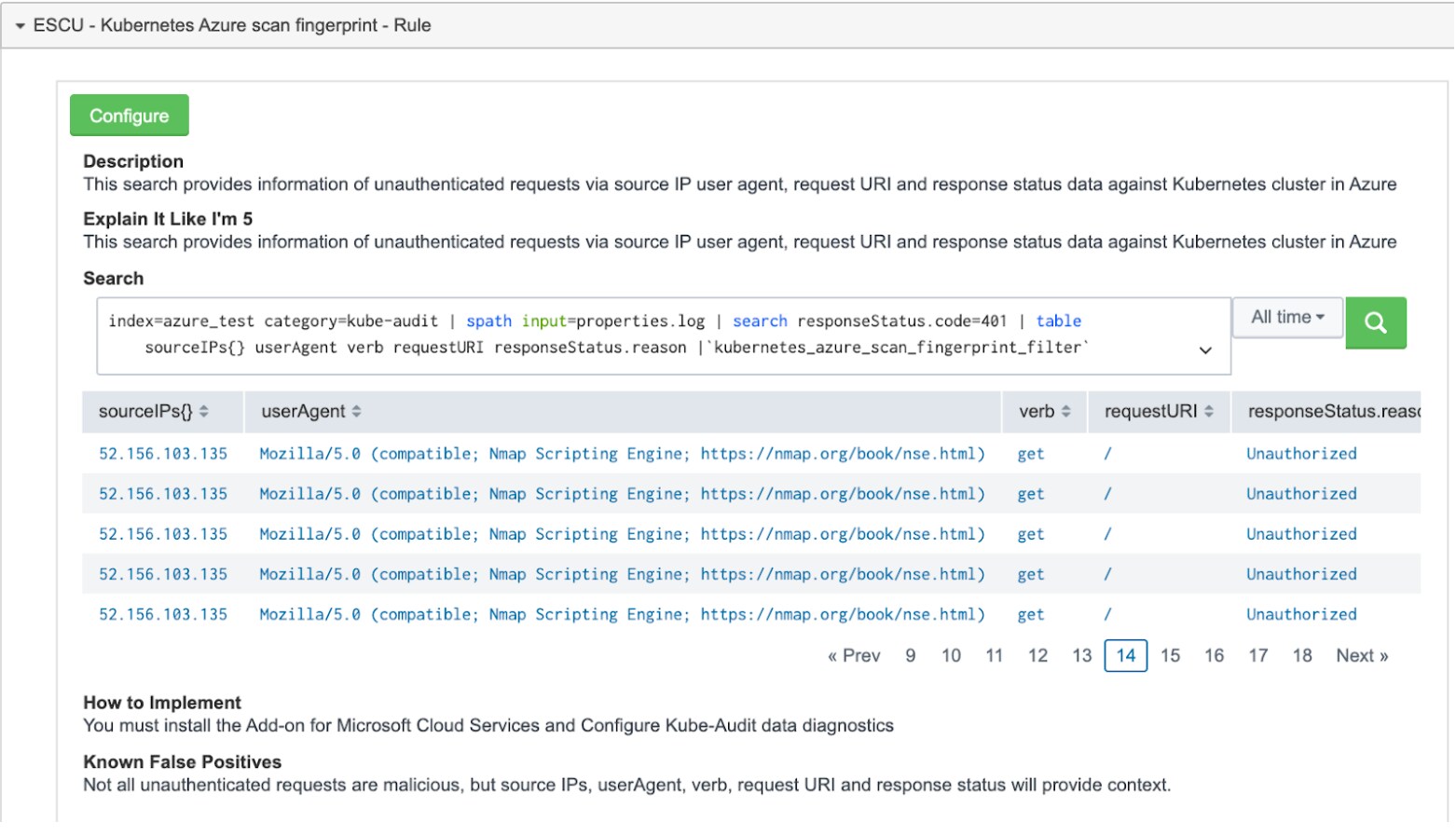
Task: Click Unauthorized in the first result row
Action: point(1301,454)
